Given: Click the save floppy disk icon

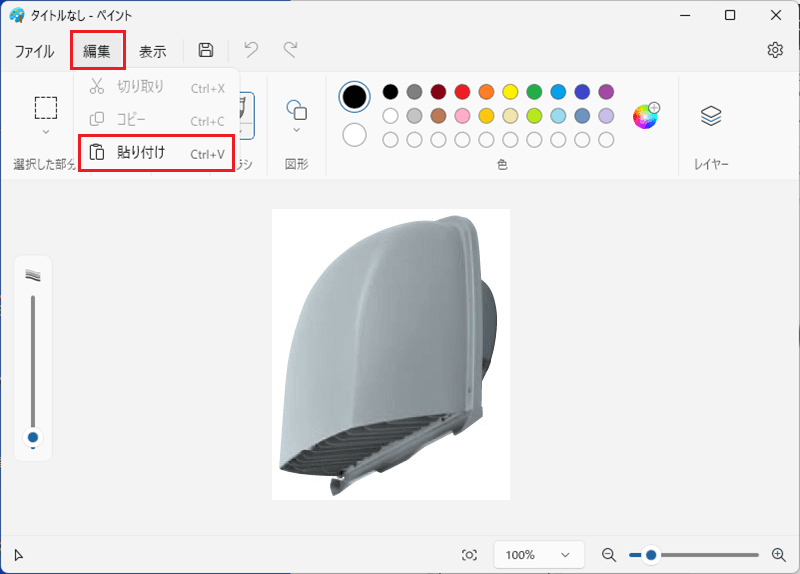Looking at the screenshot, I should 206,50.
